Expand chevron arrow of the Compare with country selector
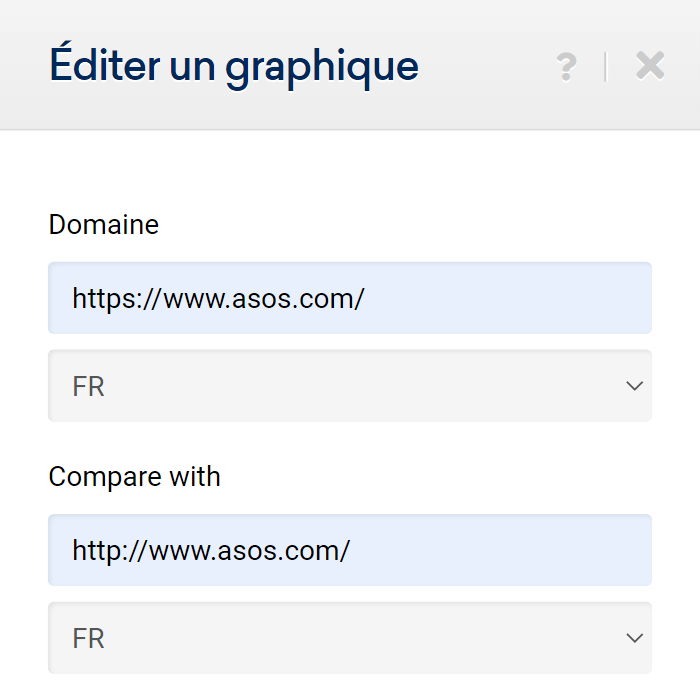 tap(634, 638)
